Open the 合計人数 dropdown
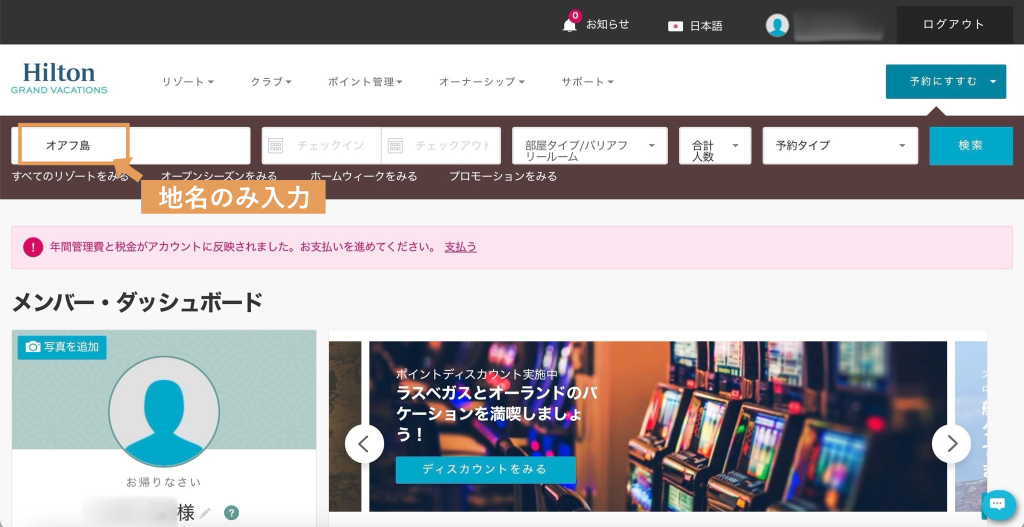Viewport: 1024px width, 527px height. [714, 146]
